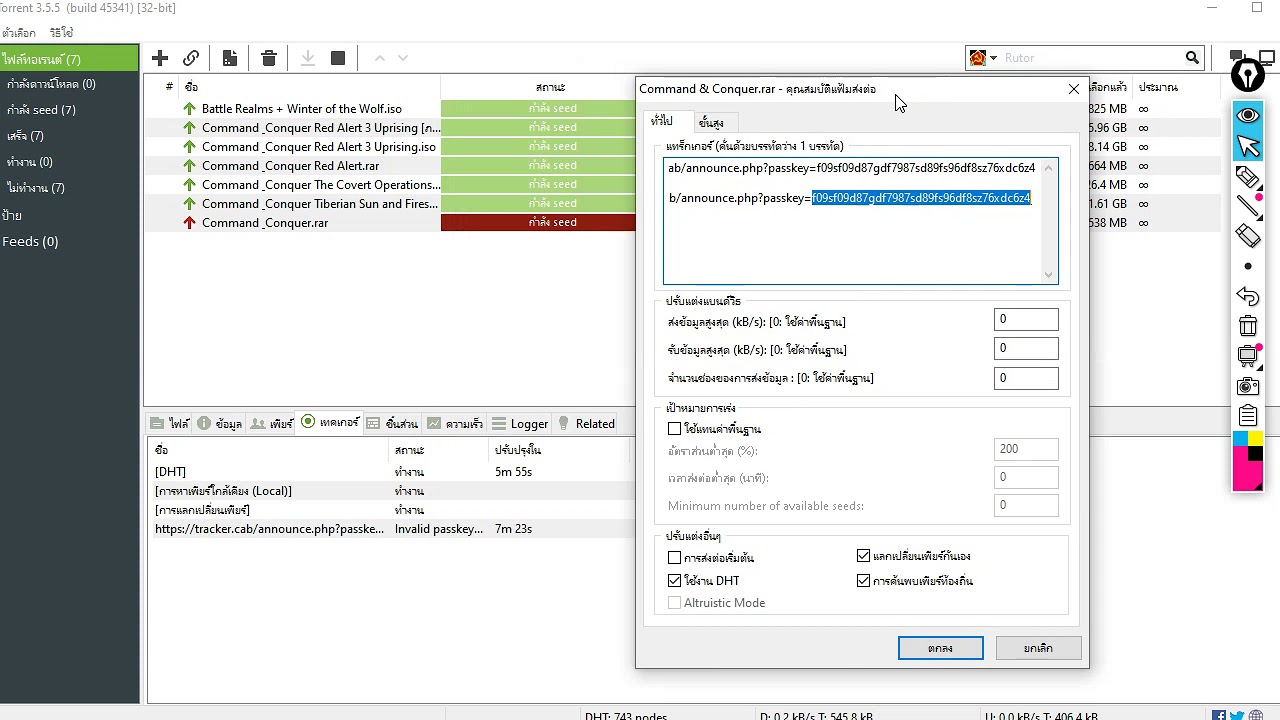
Task: Toggle the use default values checkbox
Action: (x=674, y=429)
